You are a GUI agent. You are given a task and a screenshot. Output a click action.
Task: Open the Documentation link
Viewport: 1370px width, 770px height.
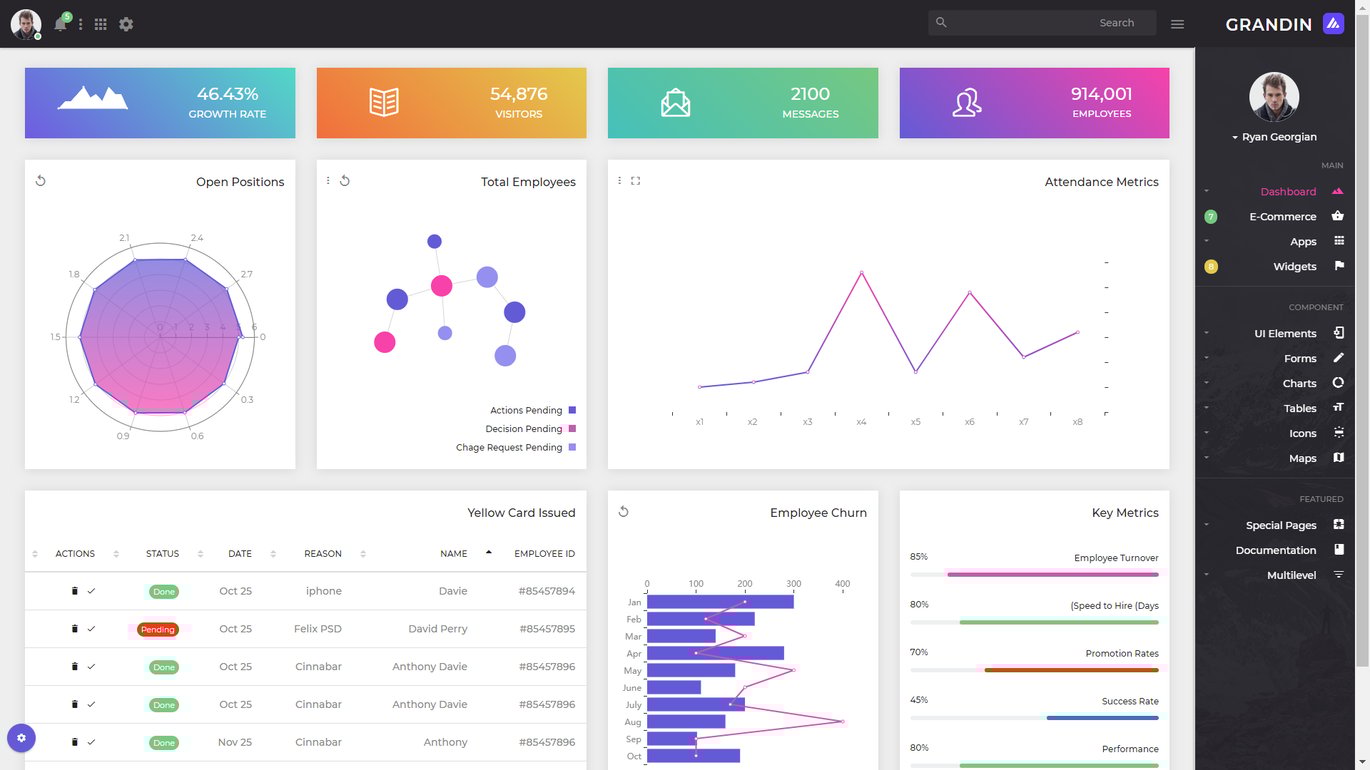[x=1275, y=550]
